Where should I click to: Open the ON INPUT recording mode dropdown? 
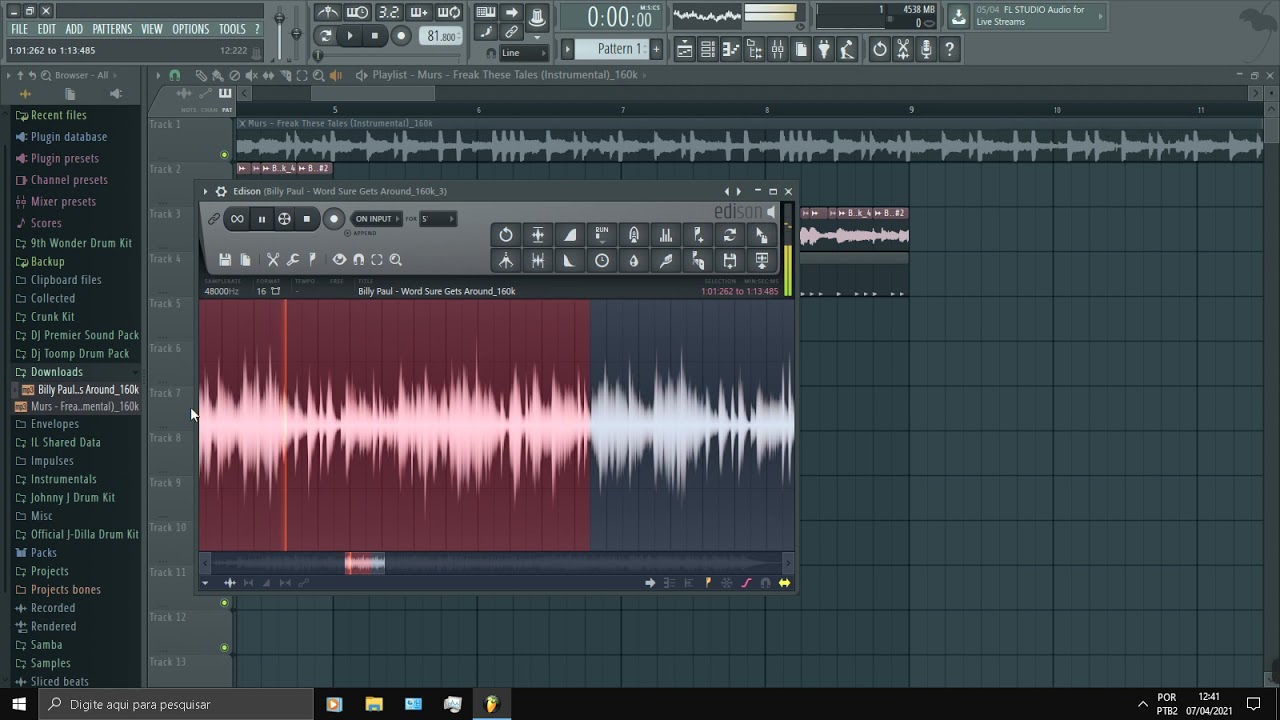[376, 219]
